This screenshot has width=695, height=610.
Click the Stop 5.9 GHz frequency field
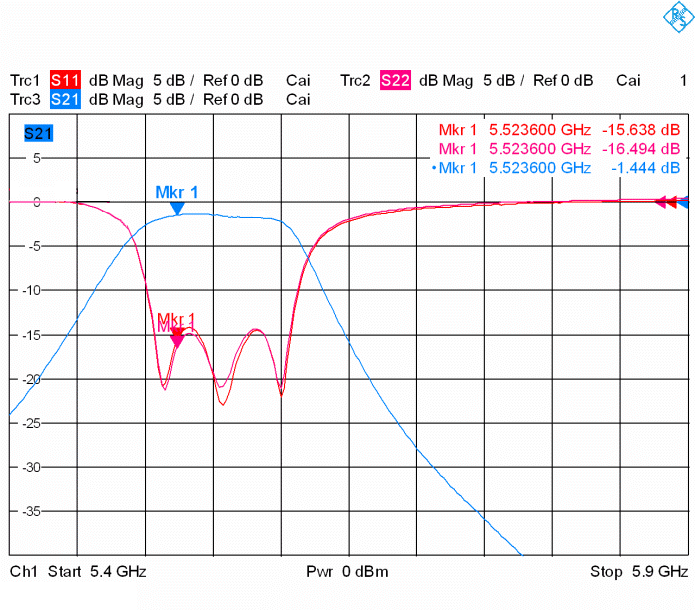(638, 572)
